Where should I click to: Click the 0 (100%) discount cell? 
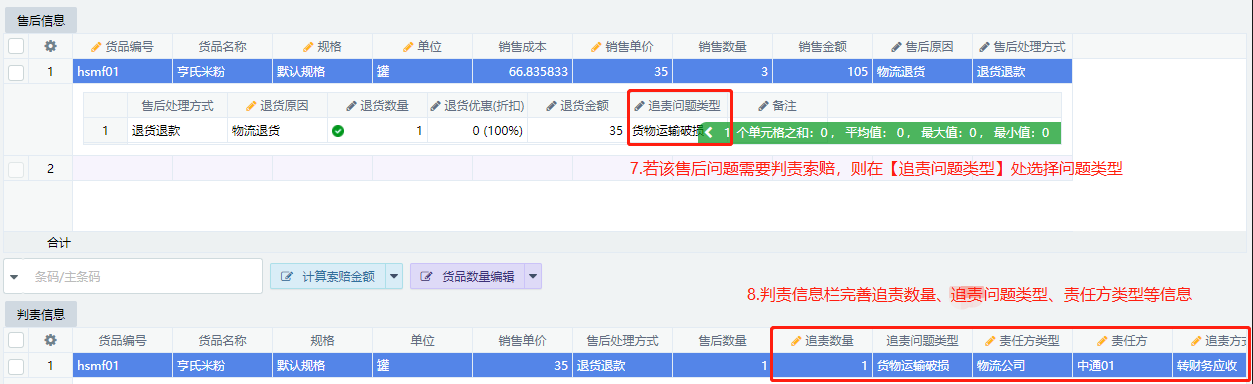click(477, 130)
